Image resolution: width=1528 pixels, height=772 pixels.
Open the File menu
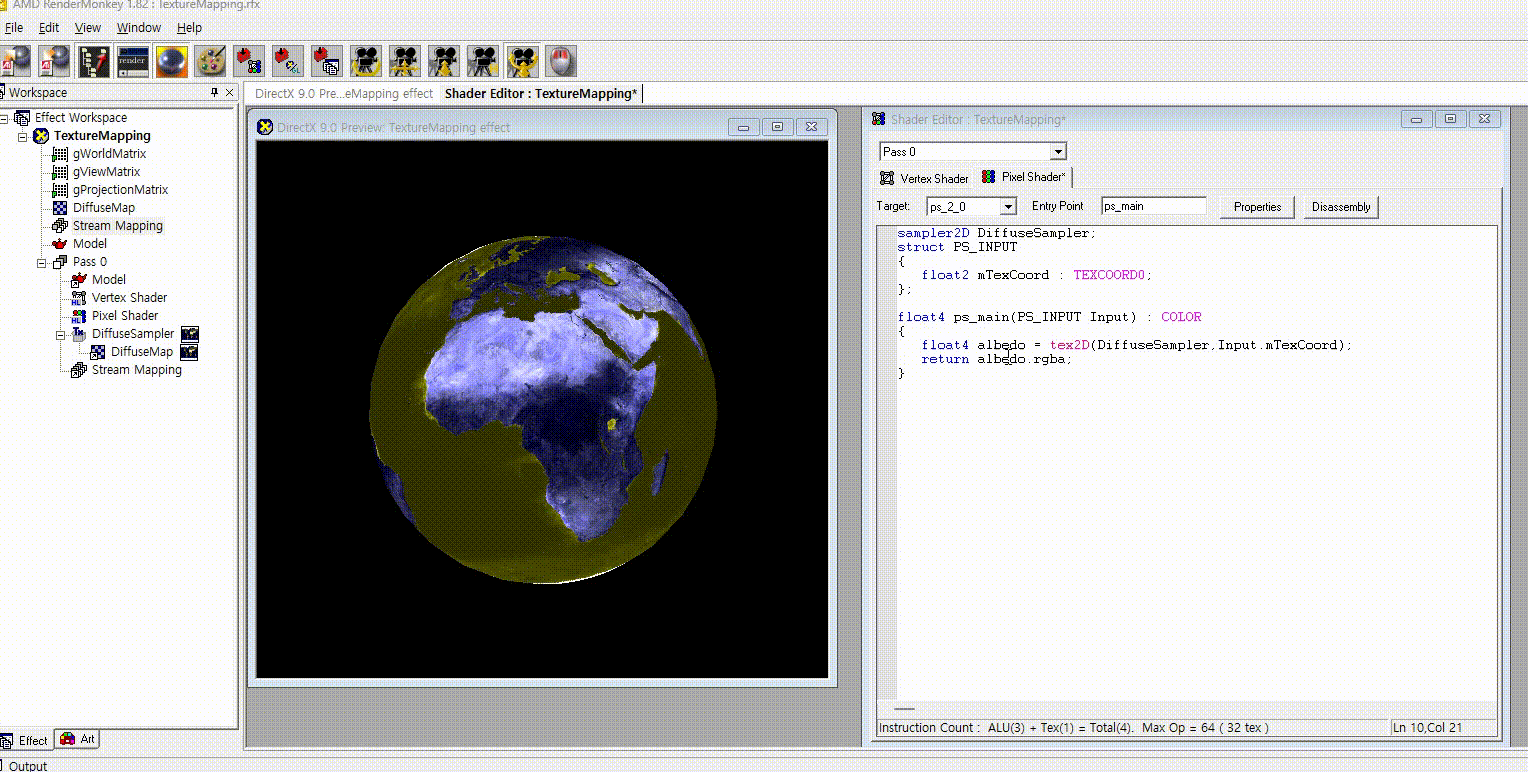14,28
